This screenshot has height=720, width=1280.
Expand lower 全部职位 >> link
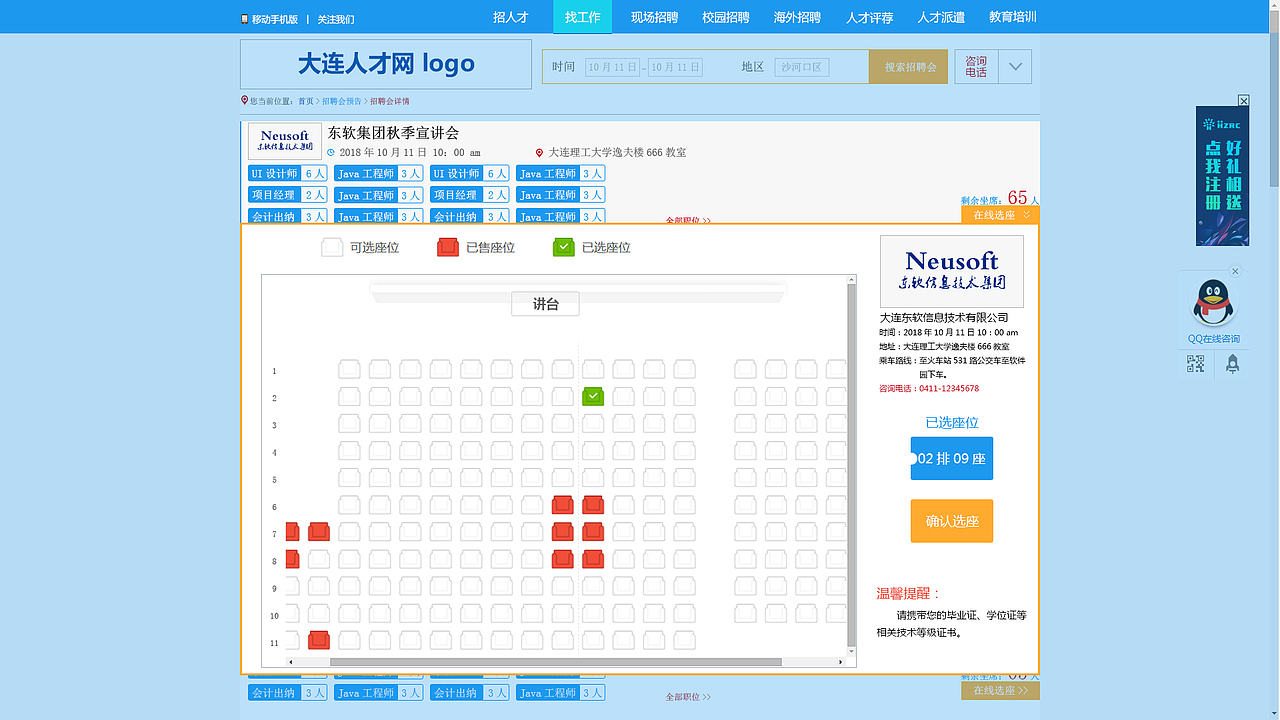(688, 697)
